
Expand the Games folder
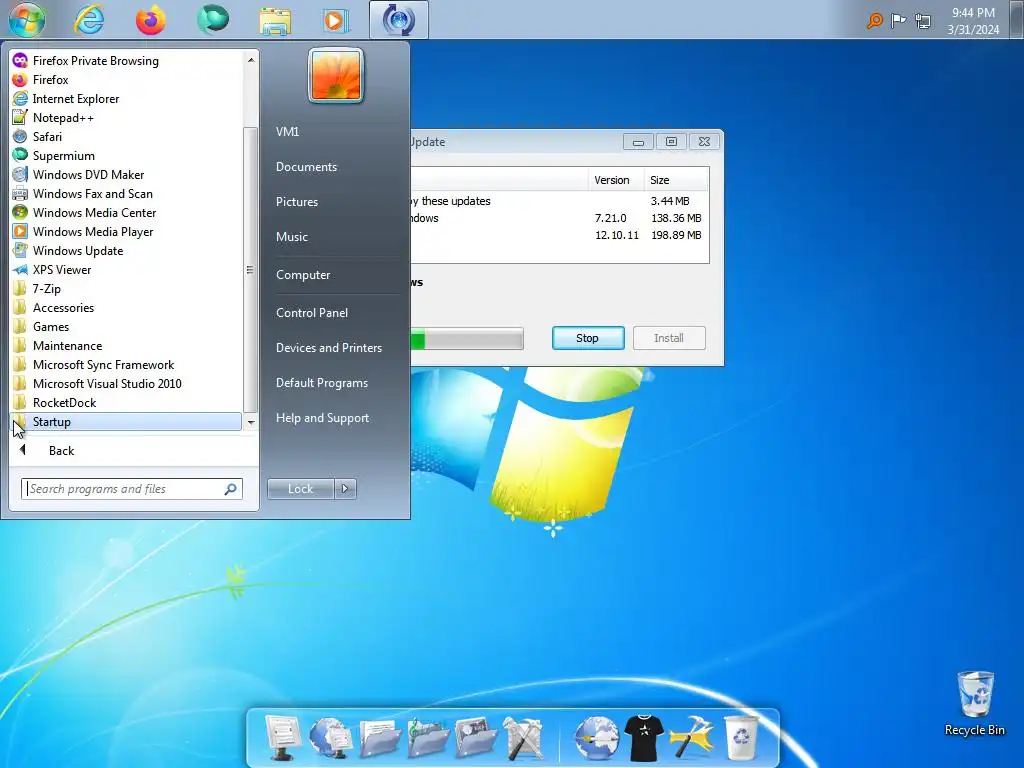tap(126, 327)
